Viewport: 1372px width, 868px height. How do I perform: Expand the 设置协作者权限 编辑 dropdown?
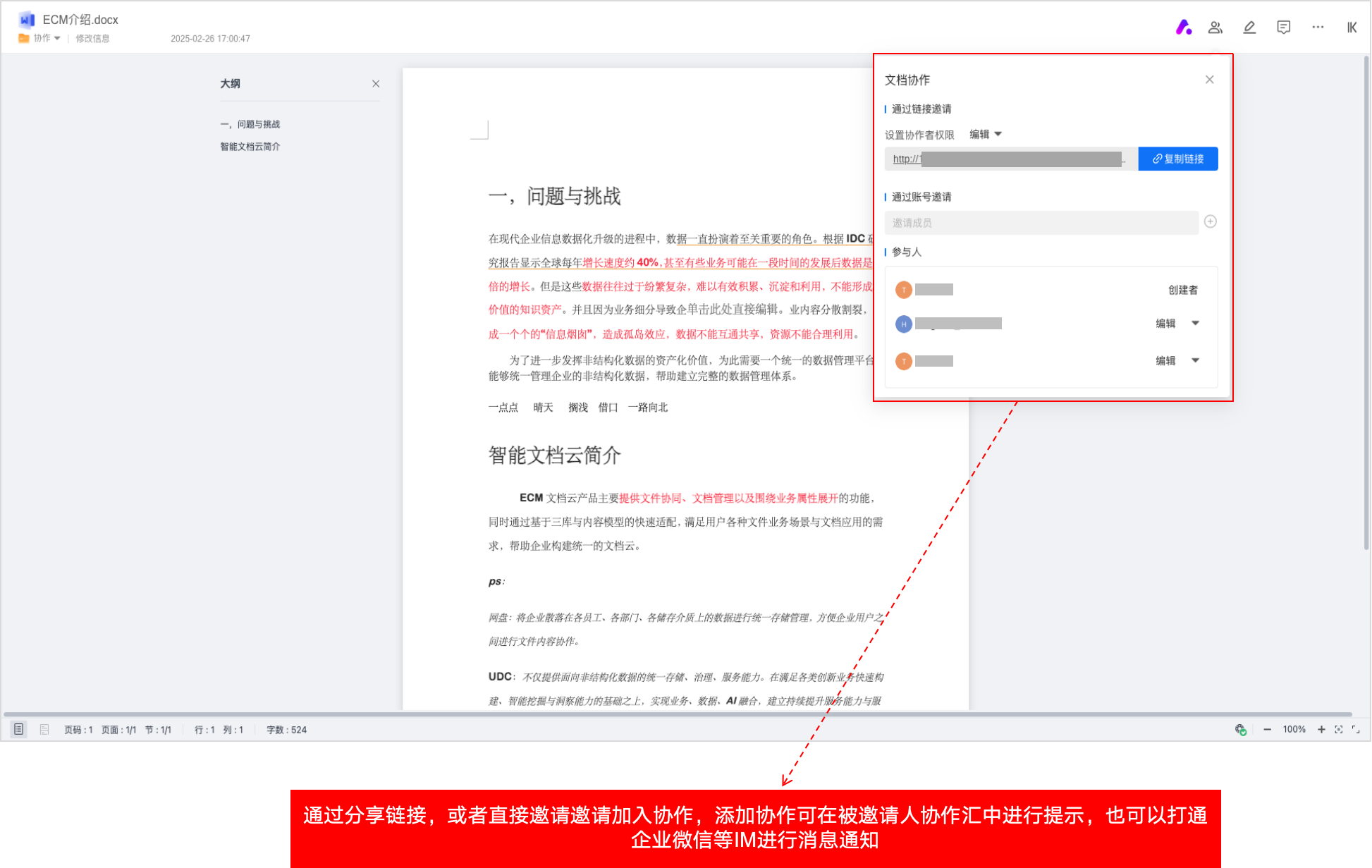click(x=986, y=134)
